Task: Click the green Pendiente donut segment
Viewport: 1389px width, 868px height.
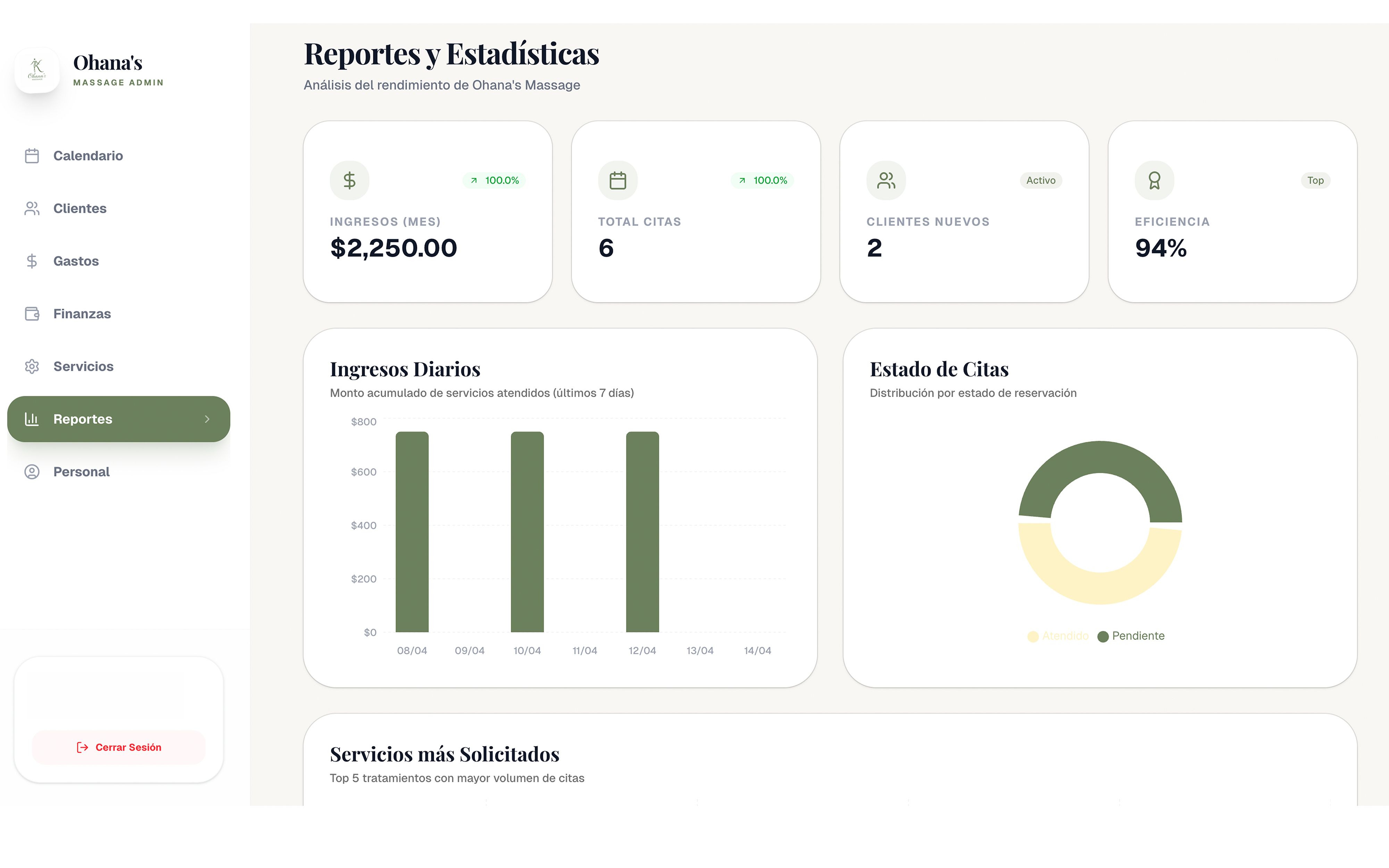Action: tap(1100, 457)
